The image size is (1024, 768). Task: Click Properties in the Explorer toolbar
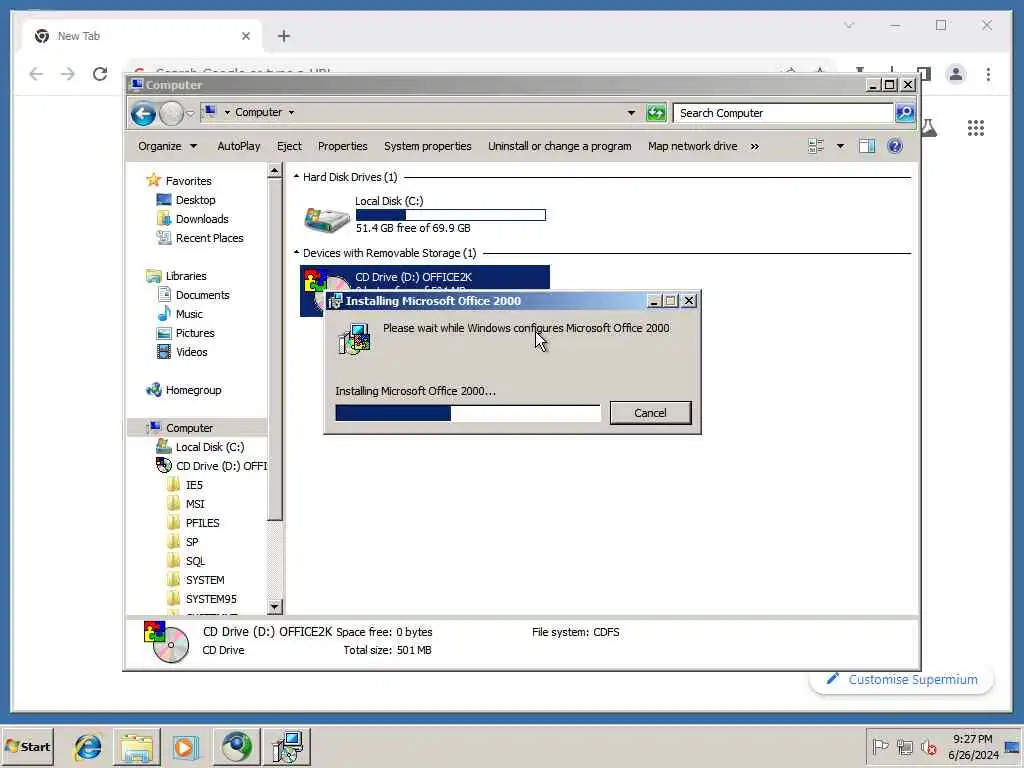pyautogui.click(x=342, y=146)
